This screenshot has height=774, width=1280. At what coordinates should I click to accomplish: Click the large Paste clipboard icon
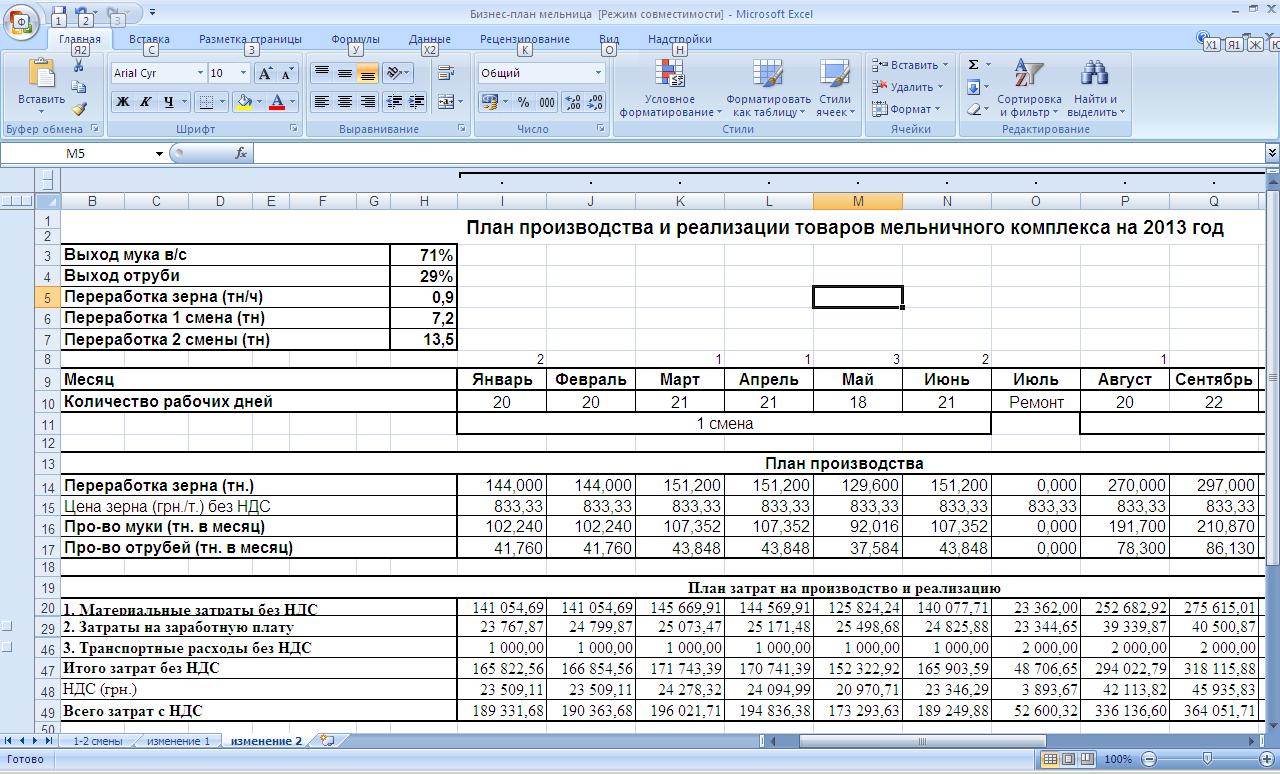pos(41,74)
